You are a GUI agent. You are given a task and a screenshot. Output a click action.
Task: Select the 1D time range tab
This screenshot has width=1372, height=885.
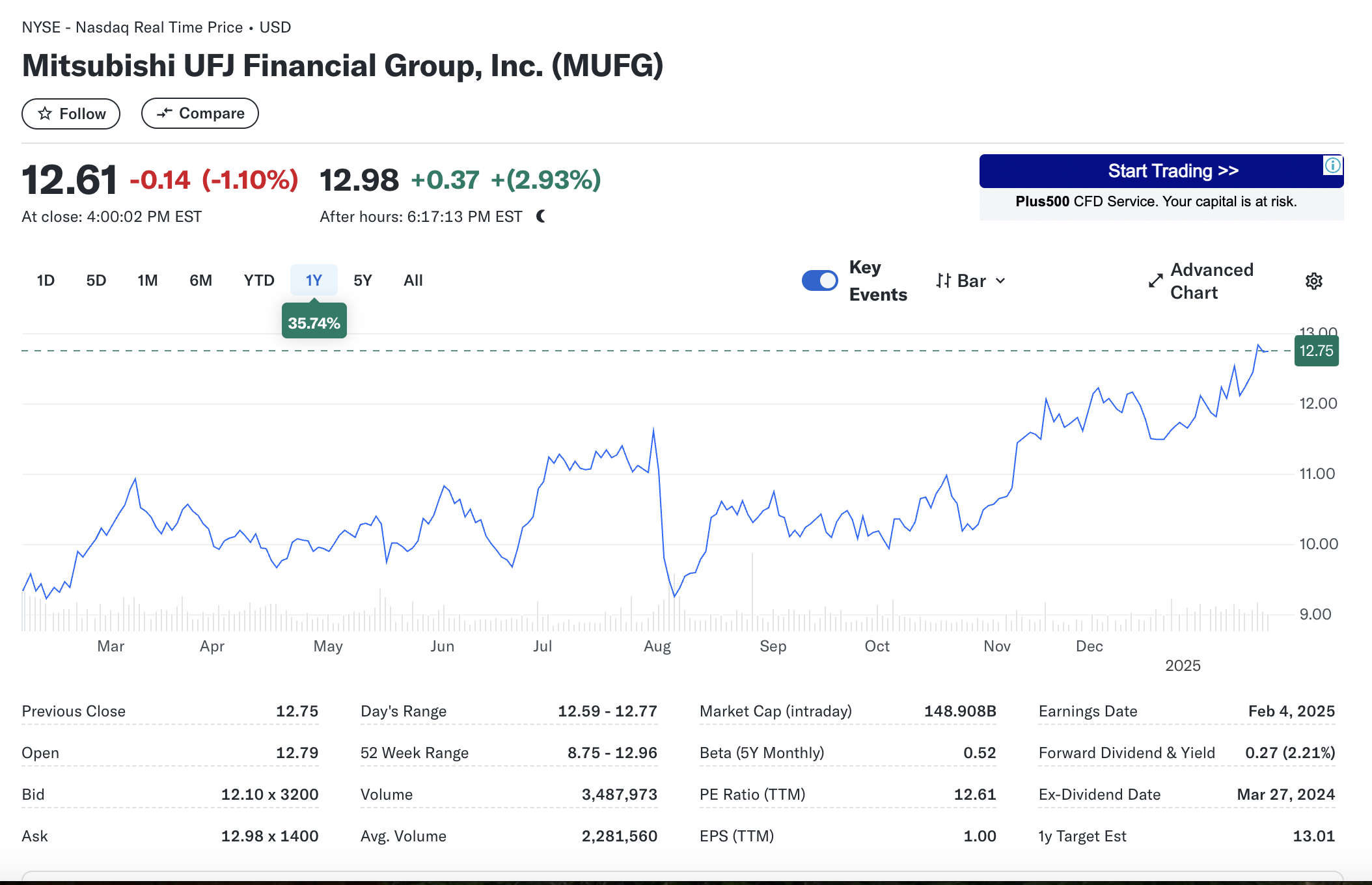46,280
